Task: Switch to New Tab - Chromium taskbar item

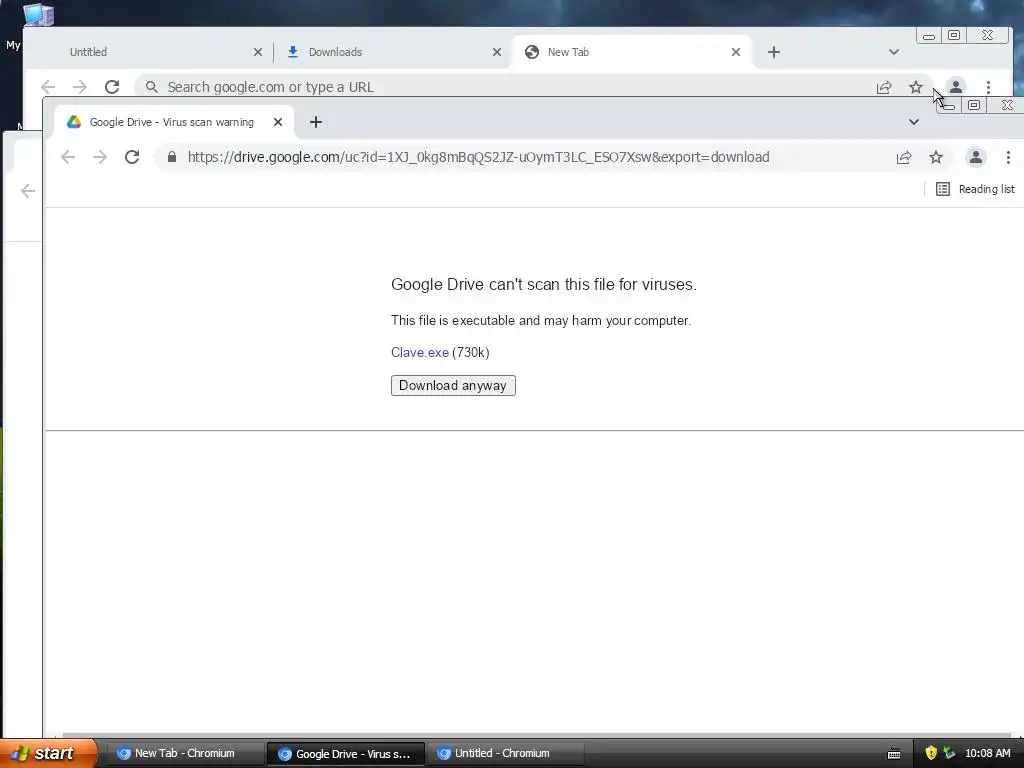Action: 184,754
